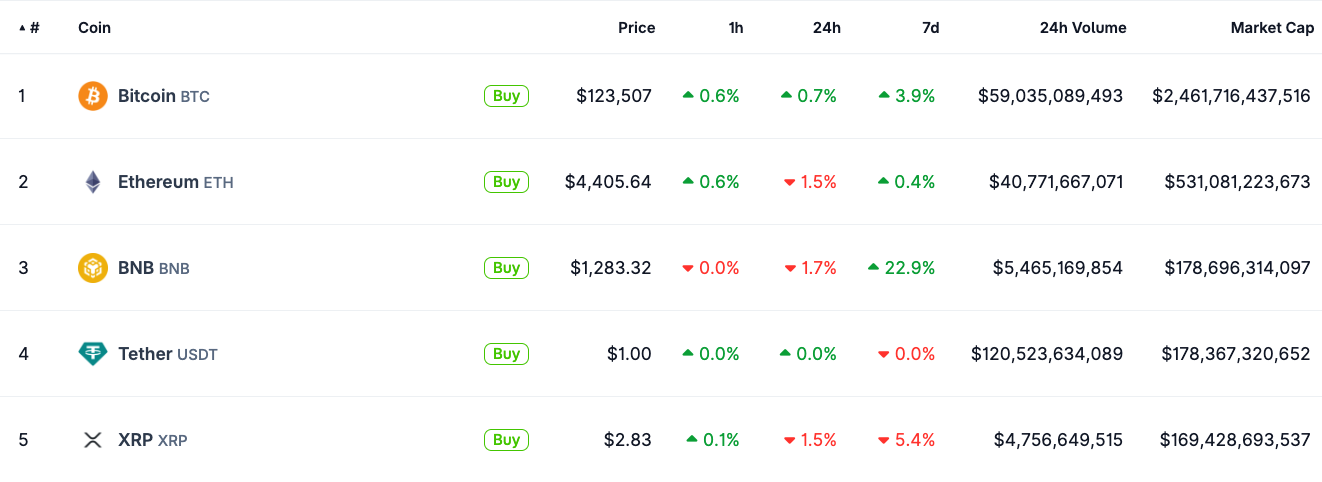Click the Bitcoin logo icon
The width and height of the screenshot is (1322, 482).
[93, 96]
